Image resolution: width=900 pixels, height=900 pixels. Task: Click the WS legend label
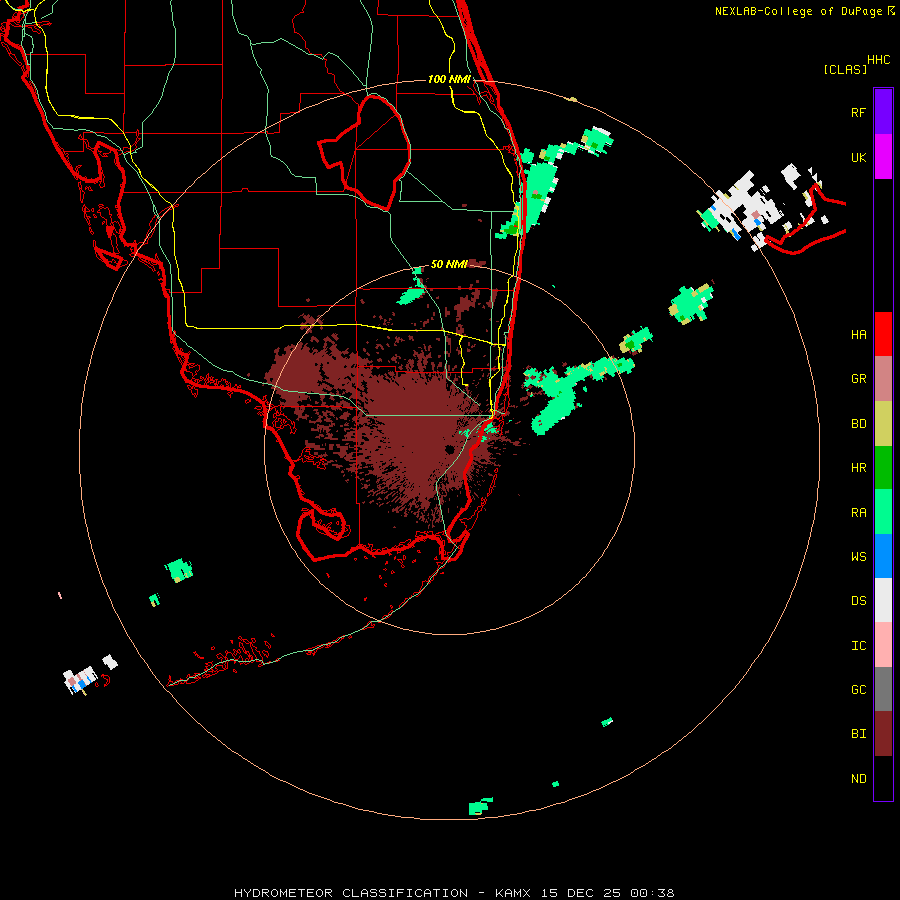point(859,556)
